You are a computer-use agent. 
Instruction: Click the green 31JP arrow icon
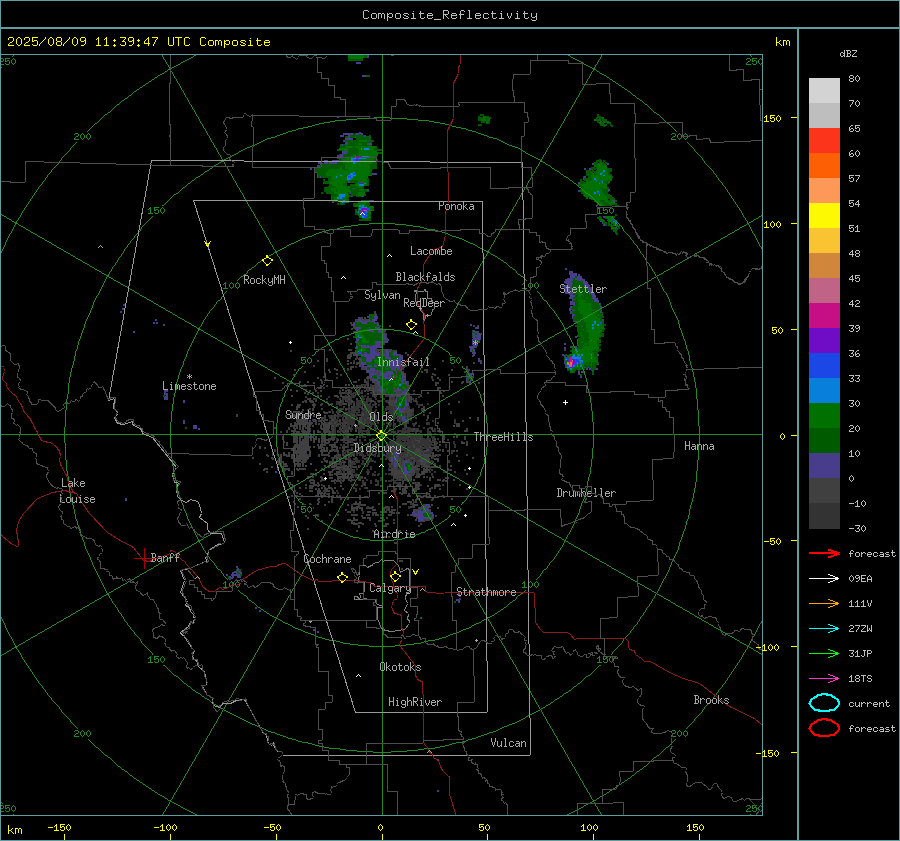click(x=824, y=653)
